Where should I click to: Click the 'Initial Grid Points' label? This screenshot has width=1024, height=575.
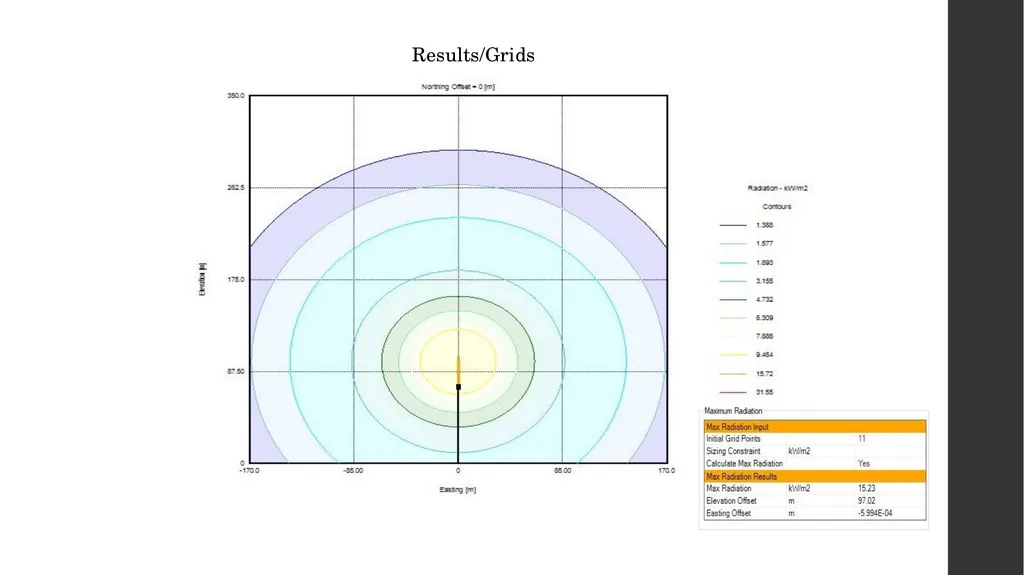[733, 439]
